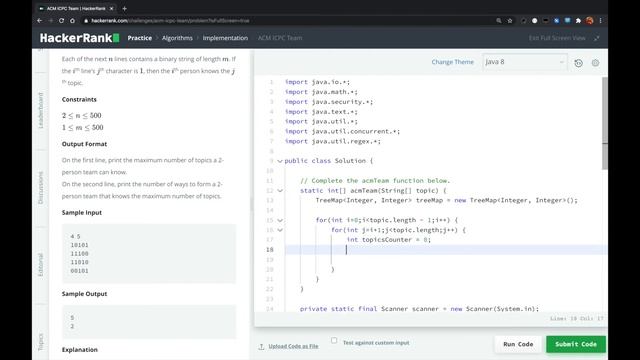Switch to the Leaderboard side tab
The image size is (640, 360).
pos(40,111)
